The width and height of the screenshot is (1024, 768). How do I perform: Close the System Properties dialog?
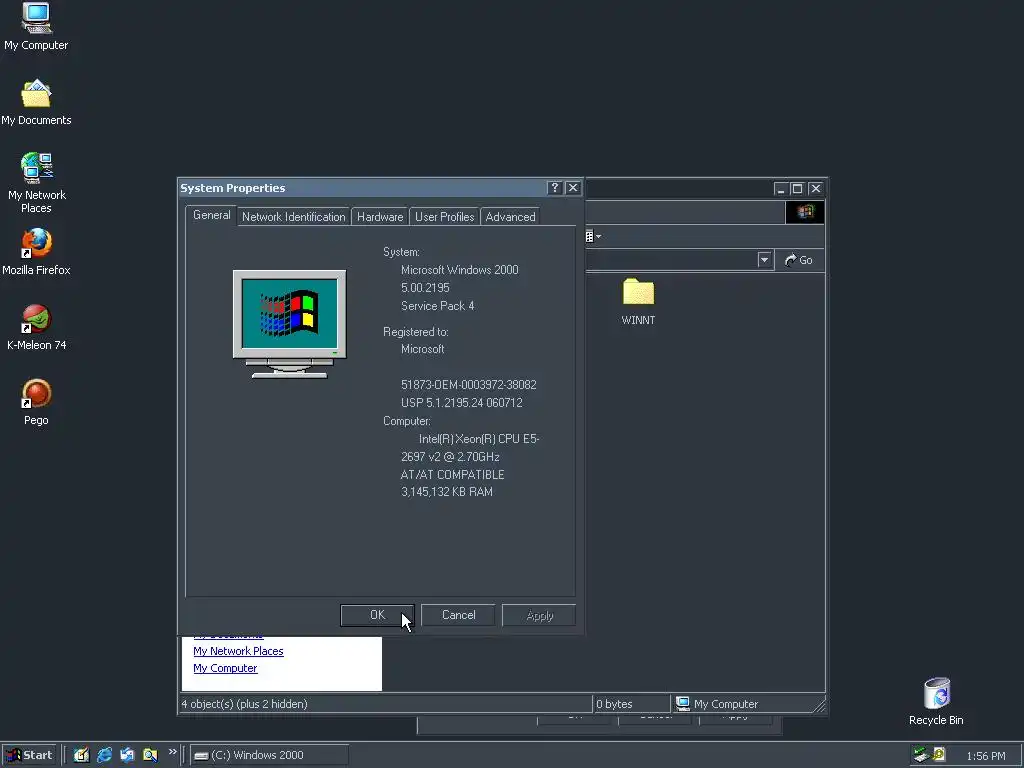(573, 188)
